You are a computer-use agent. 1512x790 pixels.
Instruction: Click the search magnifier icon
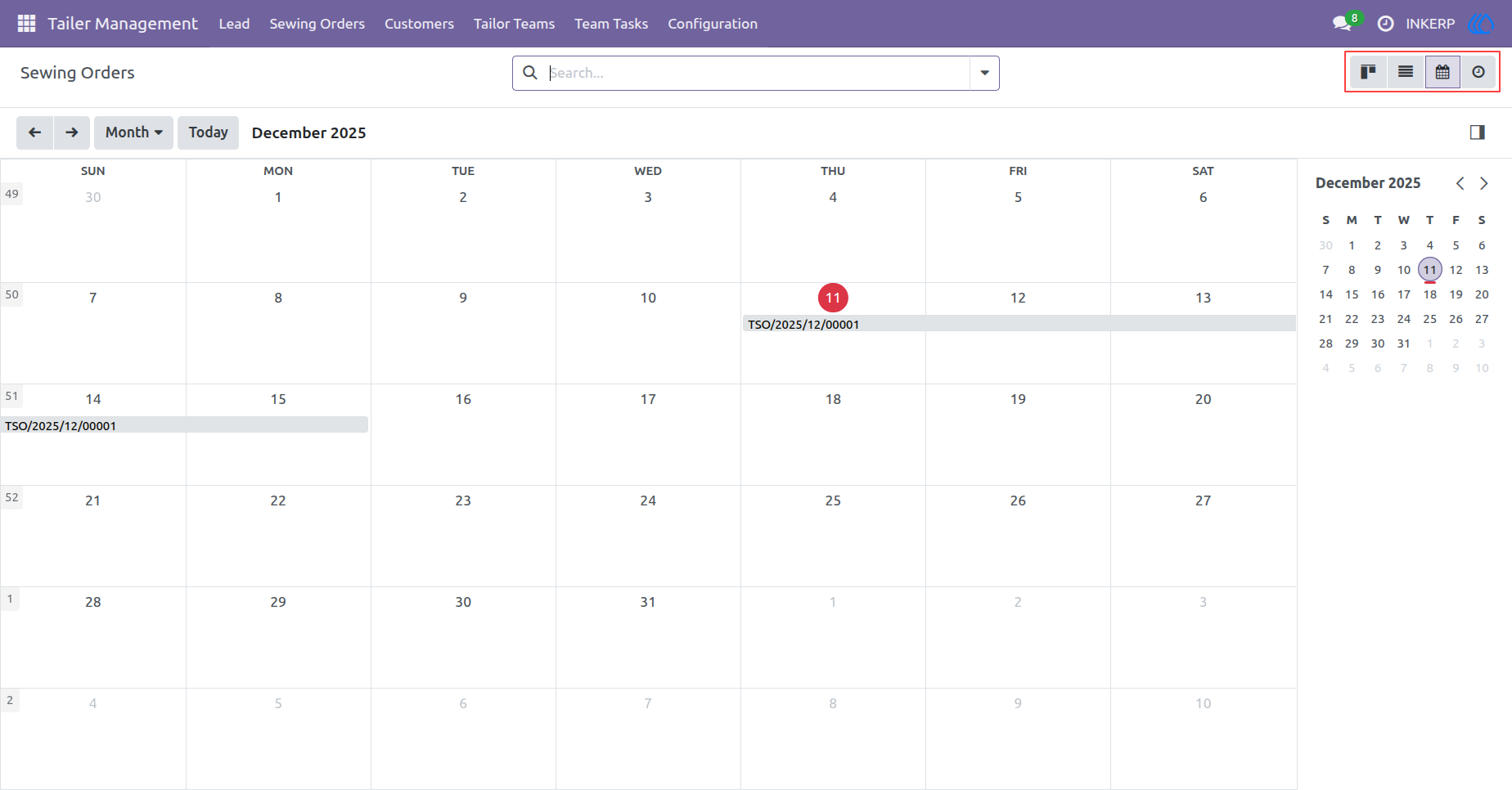530,73
